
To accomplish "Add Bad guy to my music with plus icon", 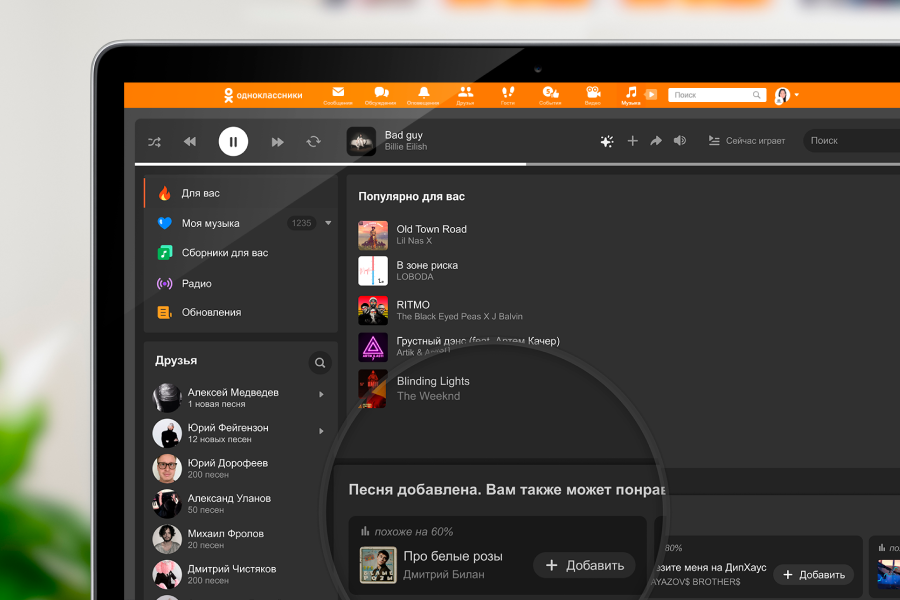I will (632, 141).
